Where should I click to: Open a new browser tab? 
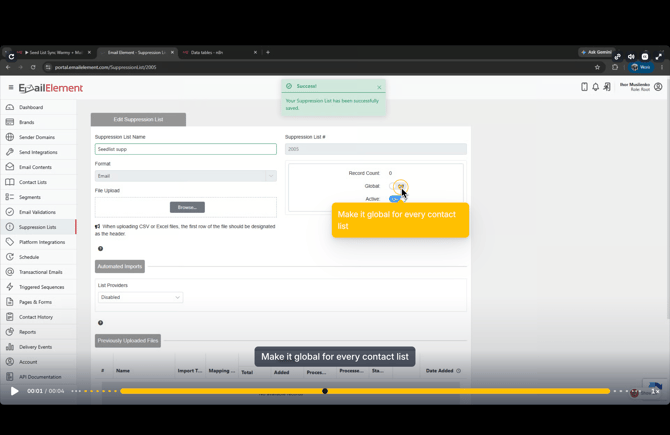268,52
